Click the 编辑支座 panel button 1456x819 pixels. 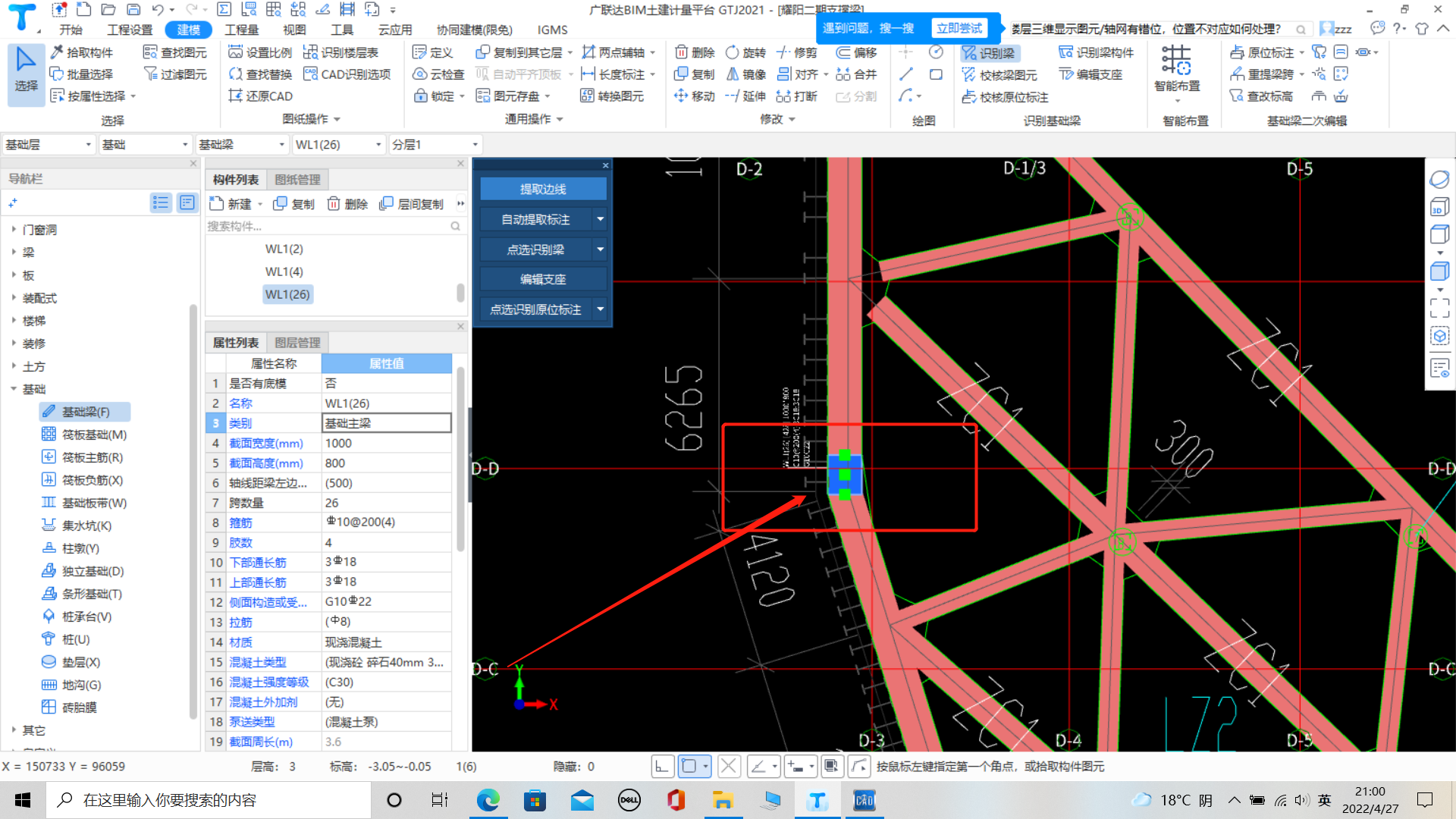click(543, 279)
